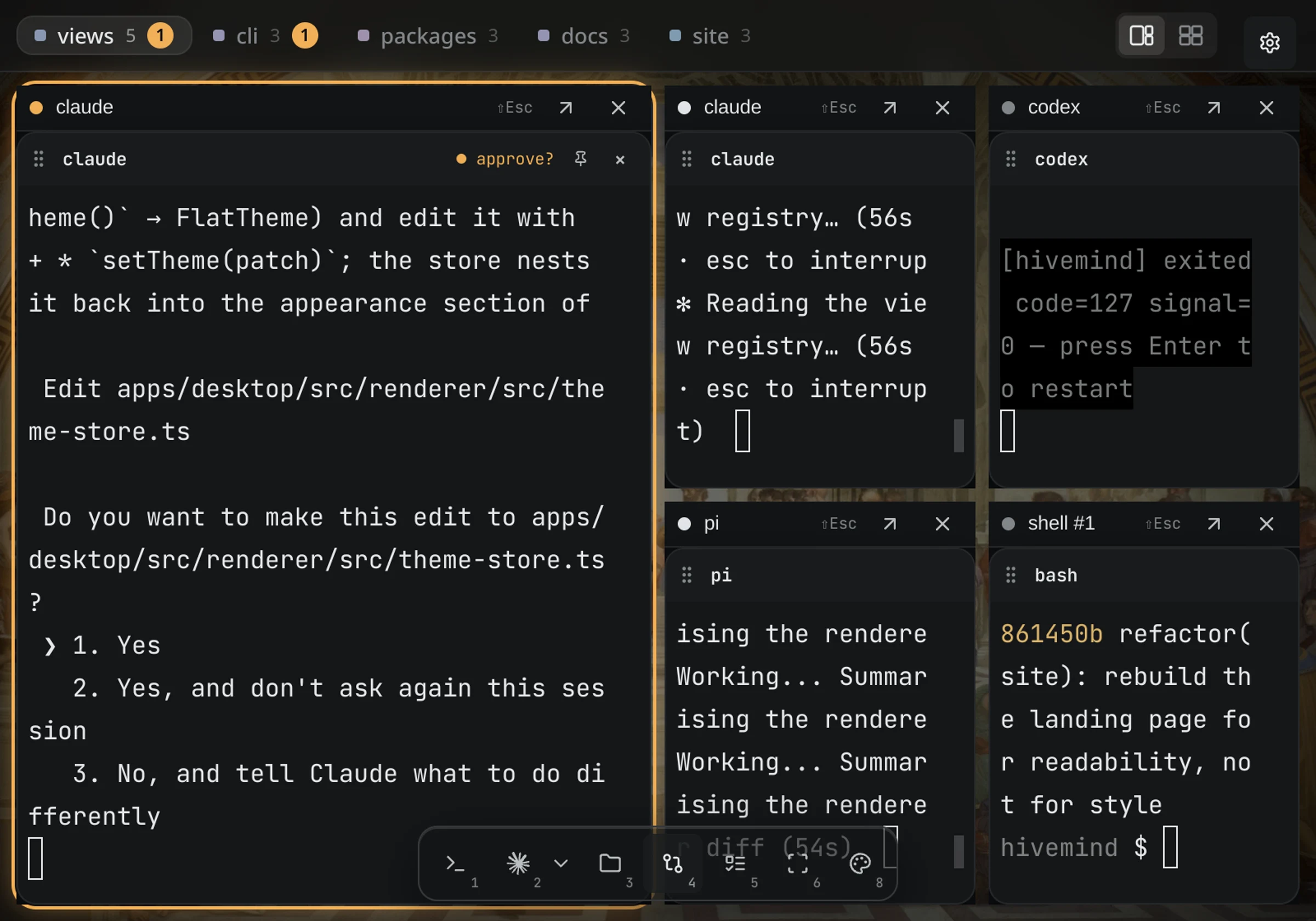The image size is (1316, 921).
Task: Click the approve? status badge
Action: [504, 159]
